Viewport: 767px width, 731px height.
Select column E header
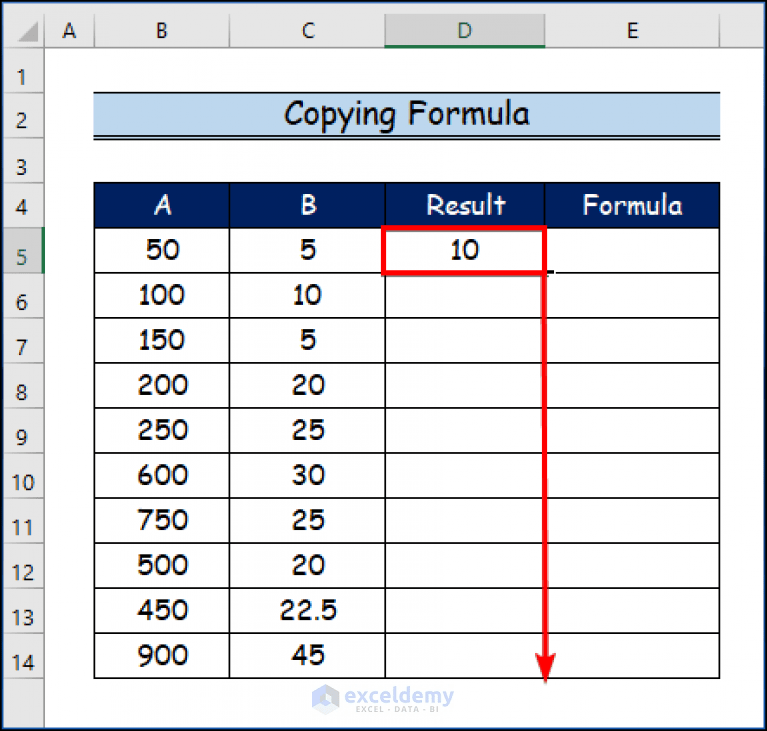(x=632, y=31)
